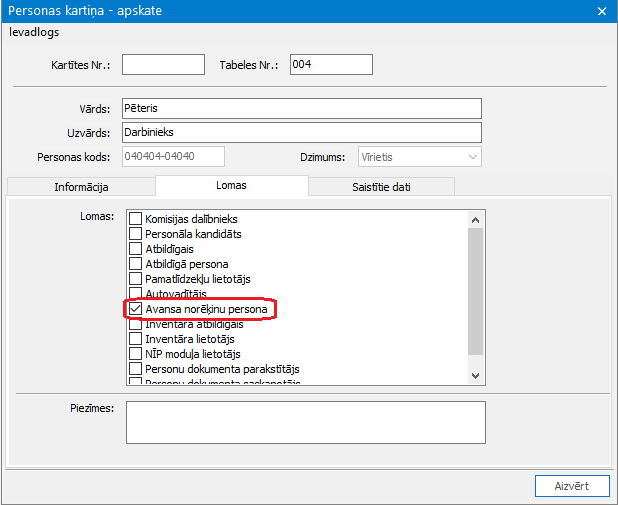Close the Personas kartiņa window
This screenshot has height=505, width=618.
point(601,11)
